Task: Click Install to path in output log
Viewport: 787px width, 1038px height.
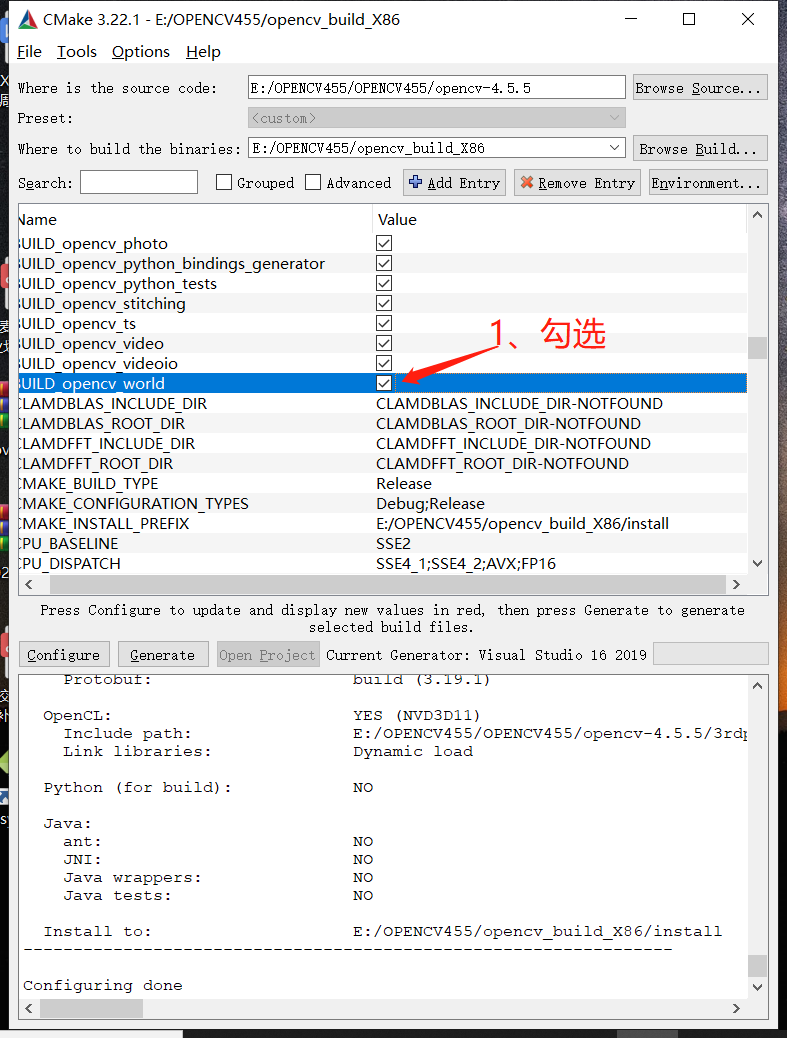Action: 537,931
